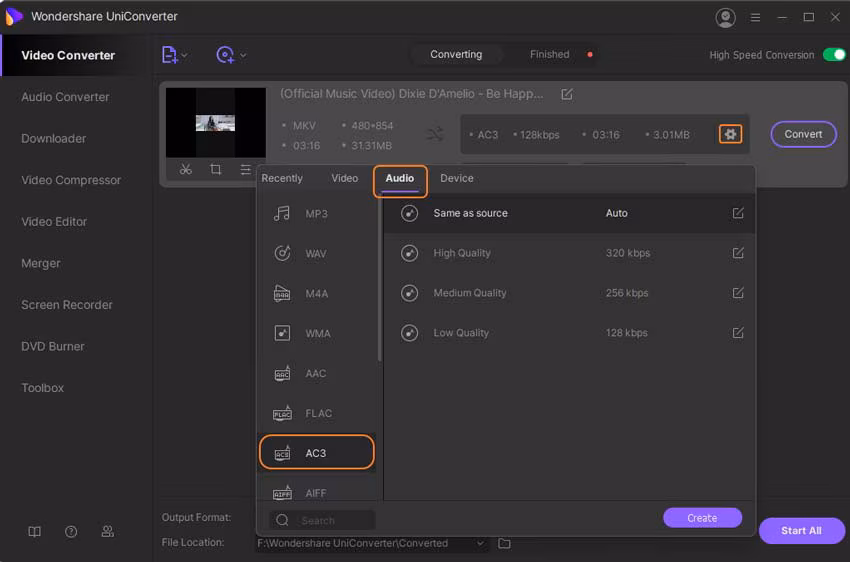The image size is (850, 562).
Task: Expand the File Location dropdown
Action: coord(480,543)
